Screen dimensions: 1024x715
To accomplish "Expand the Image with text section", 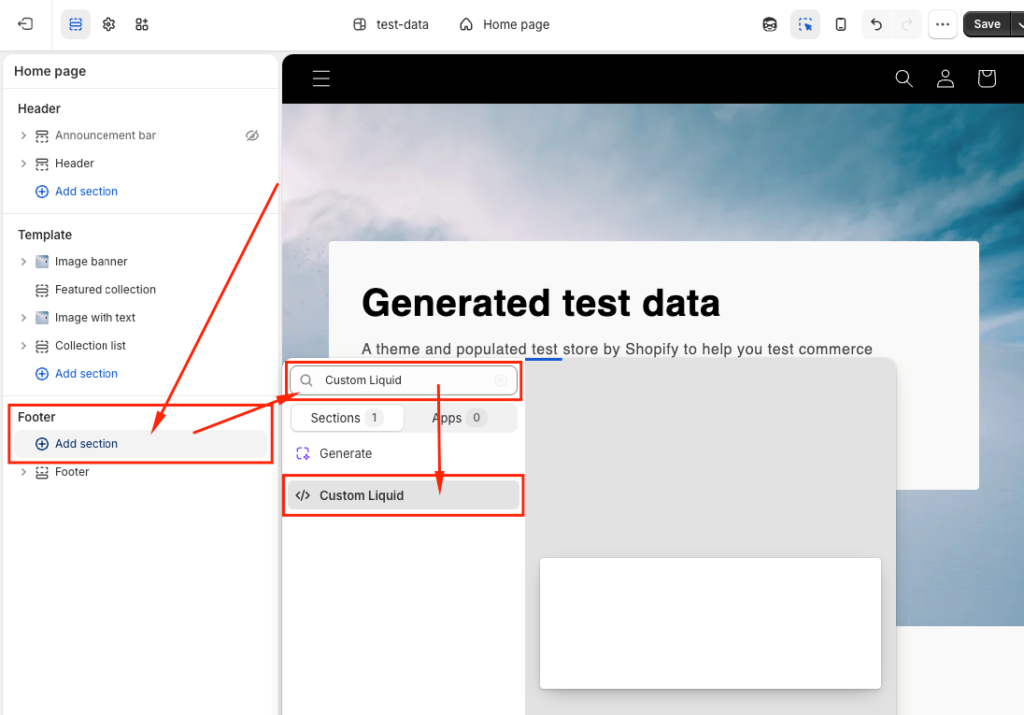I will (24, 317).
